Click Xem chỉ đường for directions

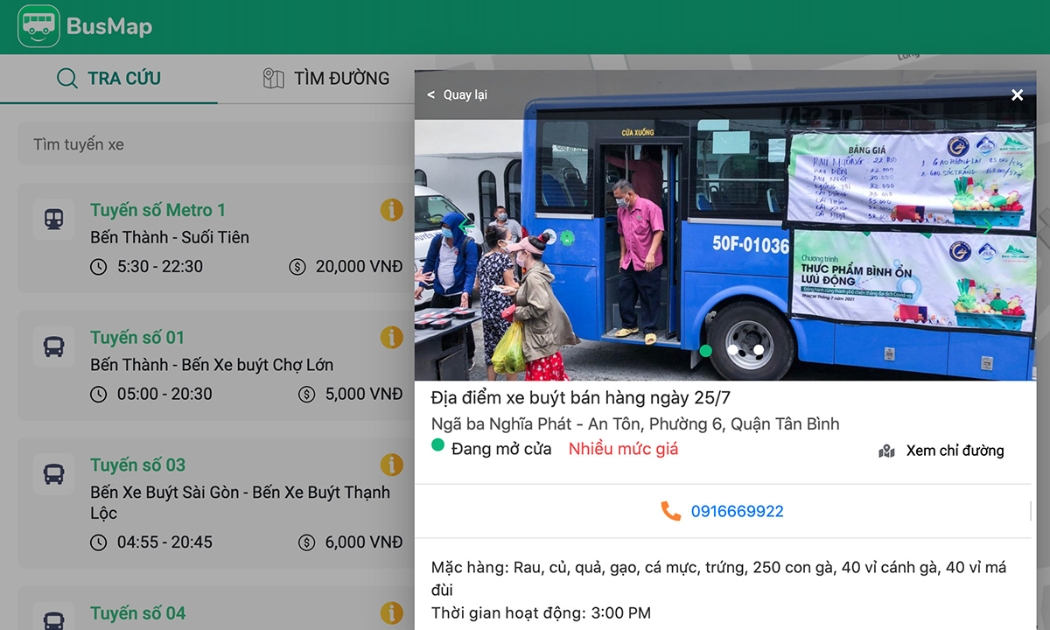click(x=941, y=451)
